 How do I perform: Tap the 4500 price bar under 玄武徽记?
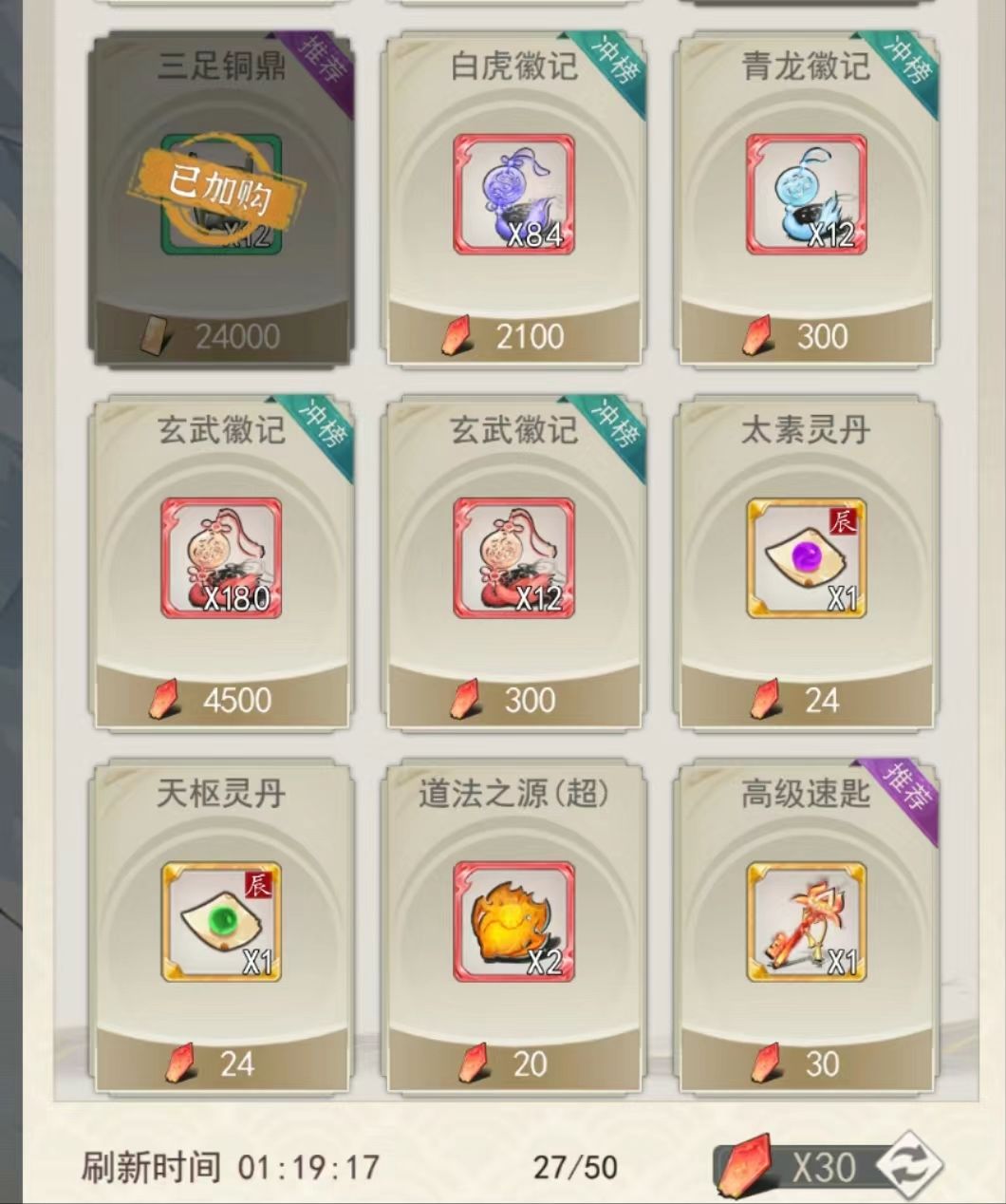pyautogui.click(x=221, y=700)
